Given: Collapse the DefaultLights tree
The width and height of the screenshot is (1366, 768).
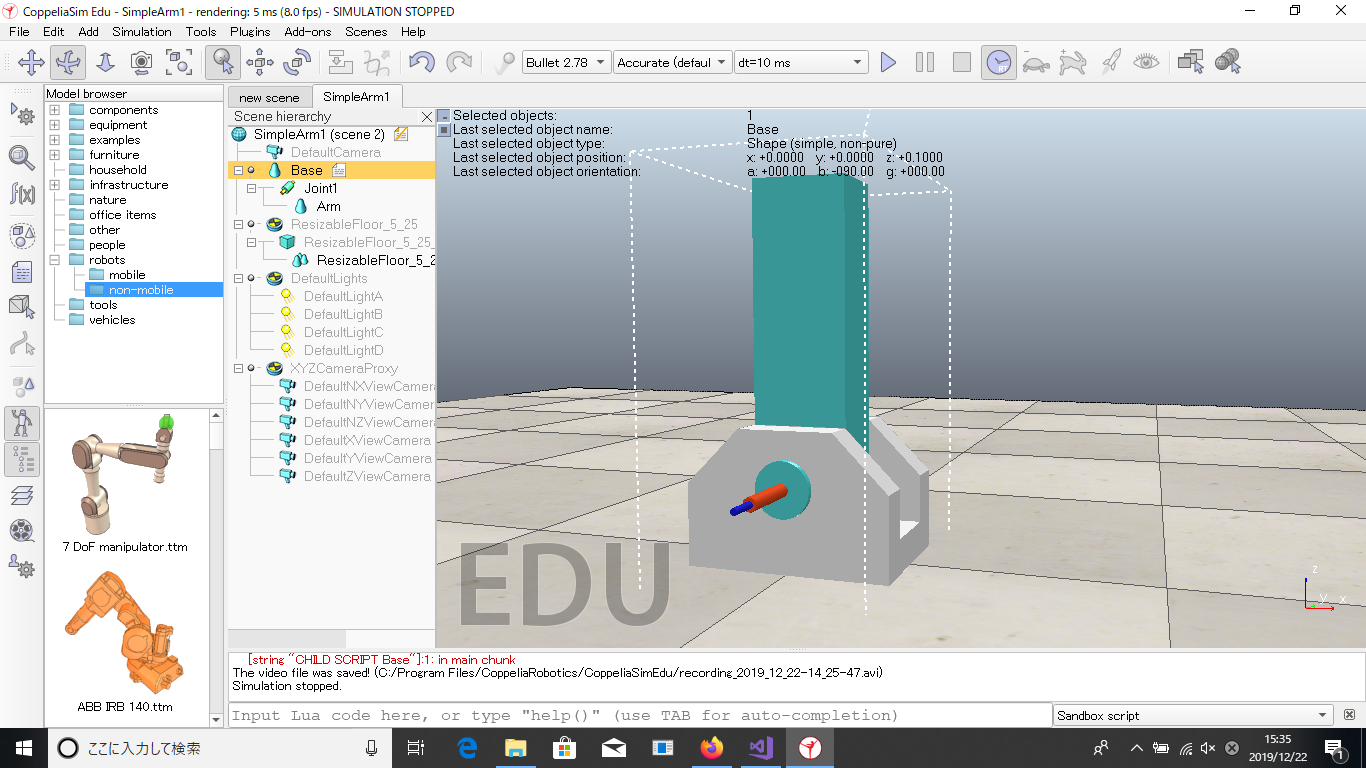Looking at the screenshot, I should click(239, 278).
